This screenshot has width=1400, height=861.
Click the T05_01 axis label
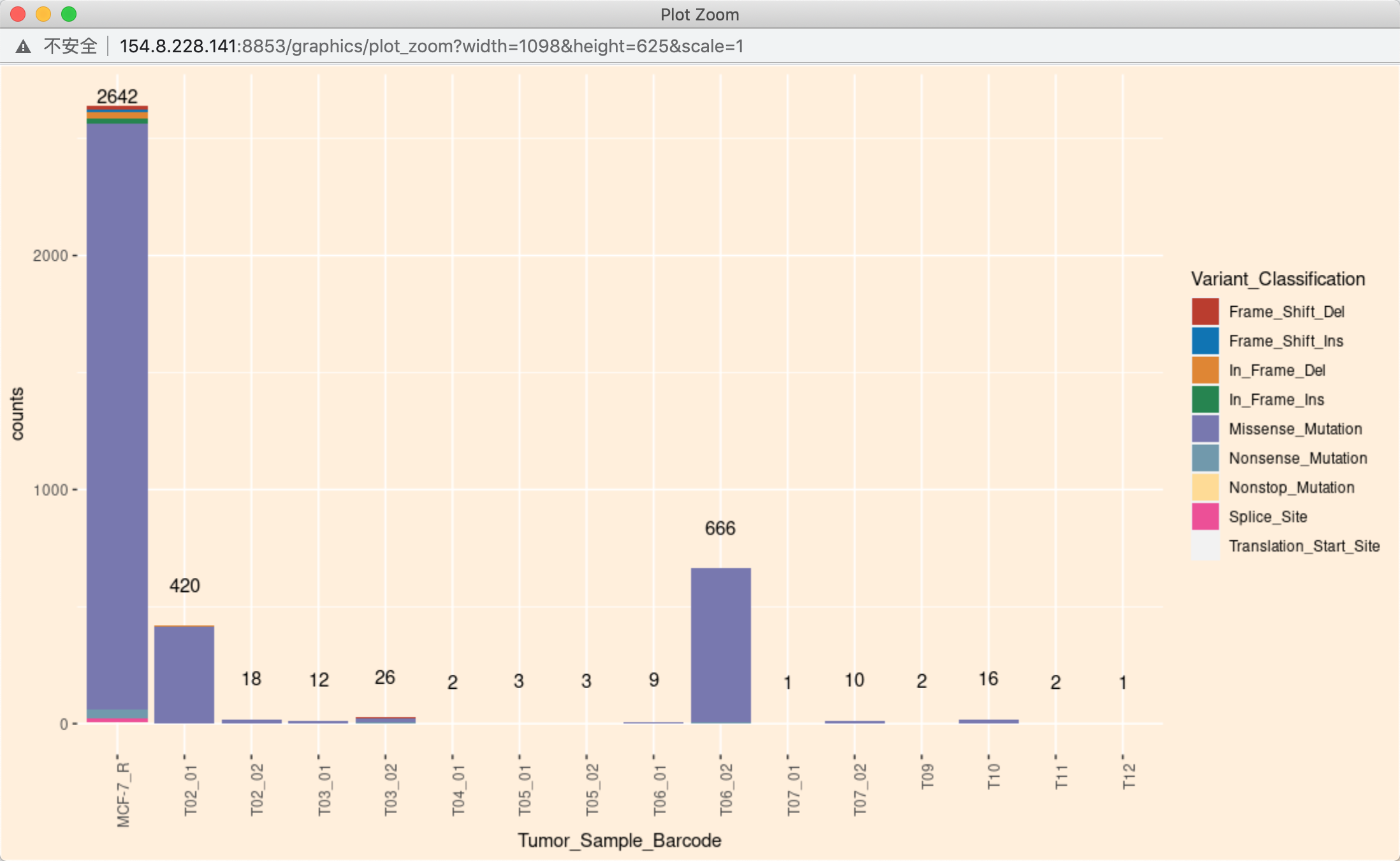[x=525, y=790]
